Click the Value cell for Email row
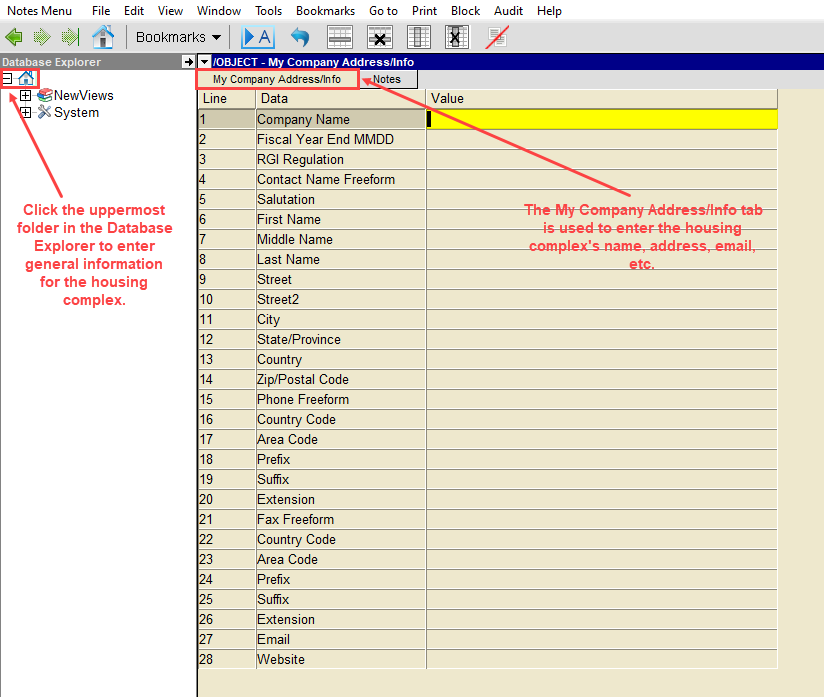This screenshot has width=824, height=697. (x=602, y=639)
